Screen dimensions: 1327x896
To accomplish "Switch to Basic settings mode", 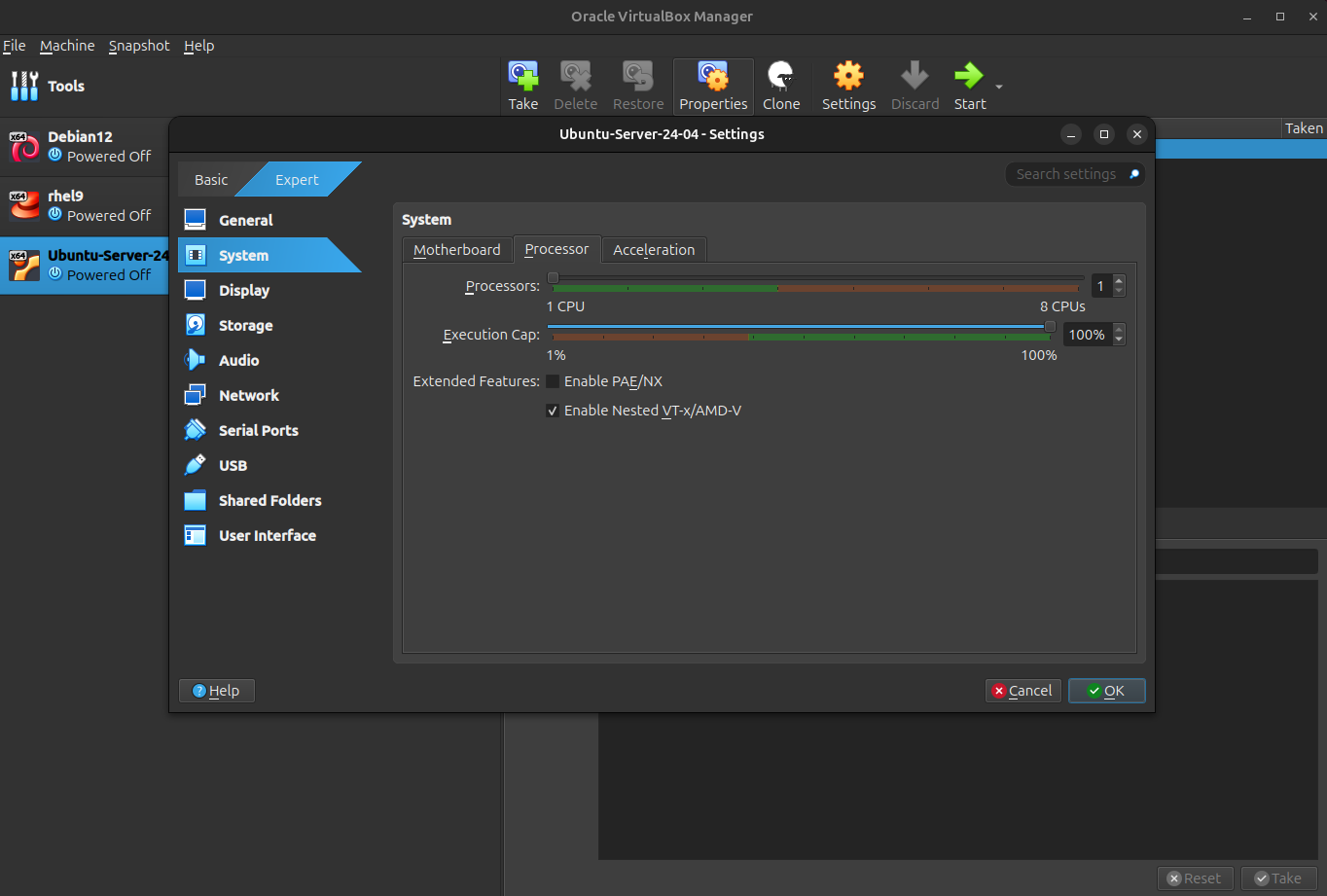I will point(211,179).
